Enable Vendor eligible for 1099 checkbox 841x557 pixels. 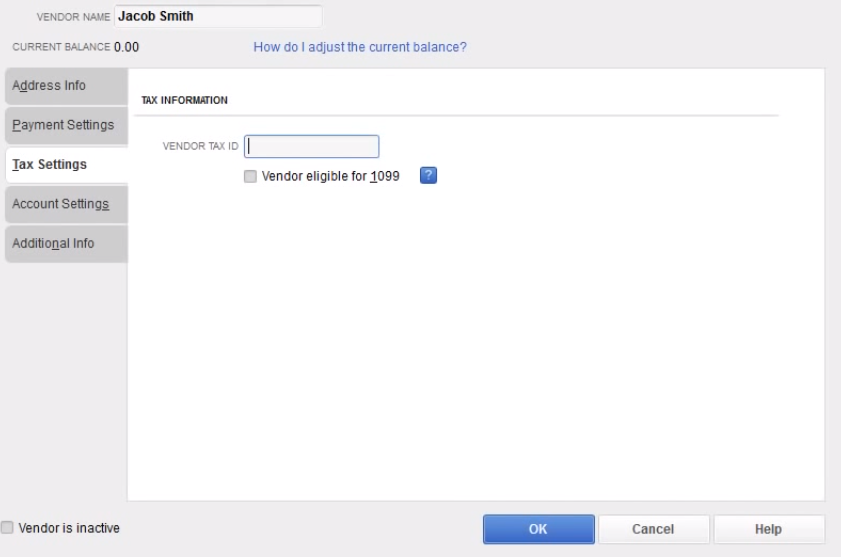251,177
